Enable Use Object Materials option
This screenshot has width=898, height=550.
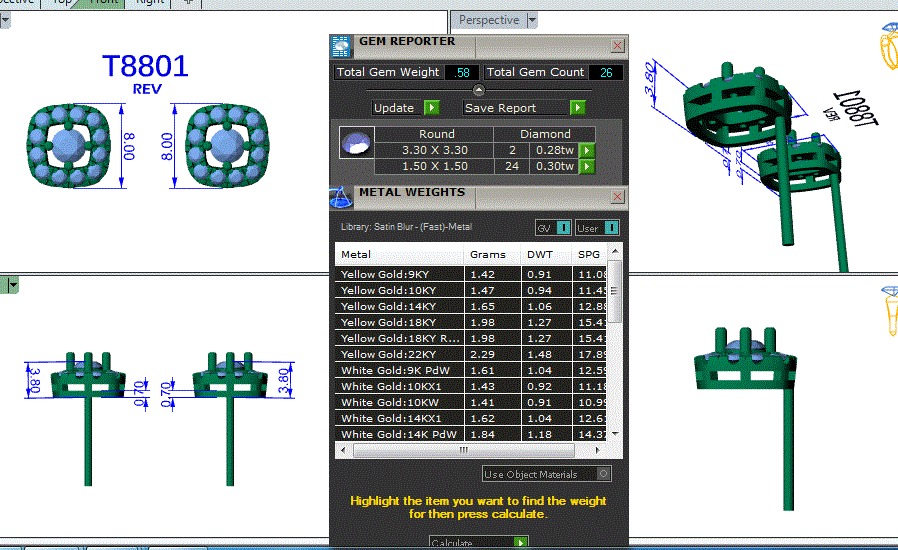coord(603,474)
